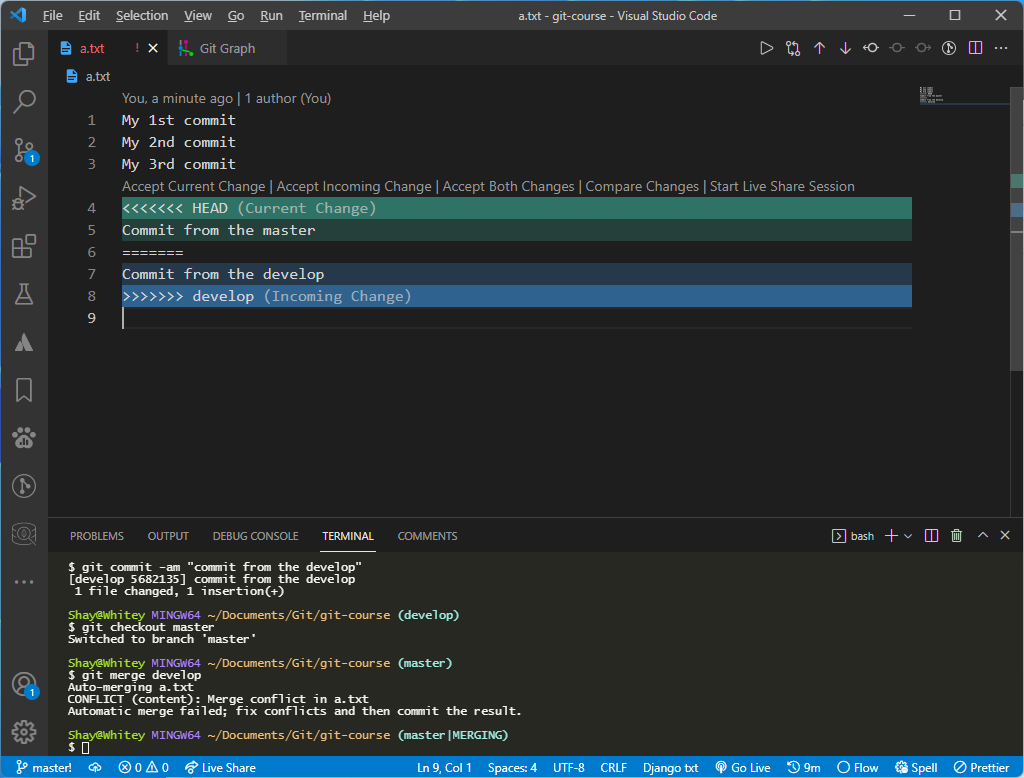This screenshot has height=778, width=1024.
Task: Toggle Go Live server in status bar
Action: pyautogui.click(x=743, y=768)
